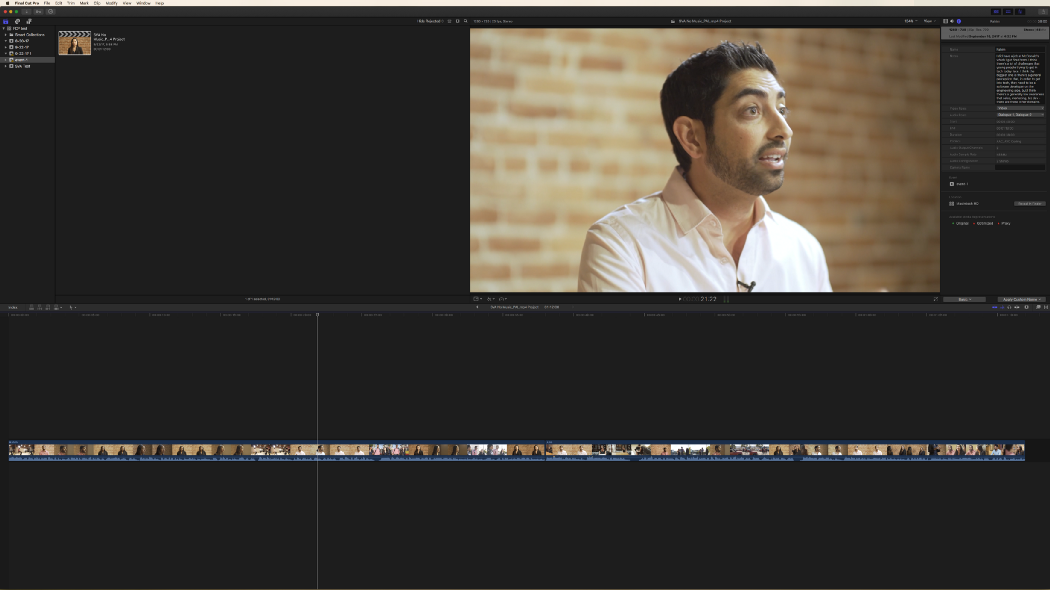Open the Audio inspector speaker icon

tap(952, 21)
